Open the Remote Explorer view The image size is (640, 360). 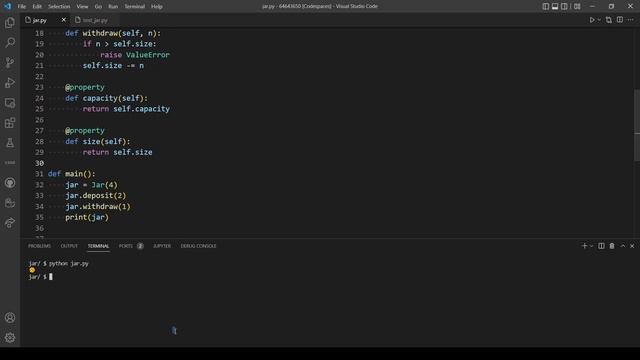[10, 103]
